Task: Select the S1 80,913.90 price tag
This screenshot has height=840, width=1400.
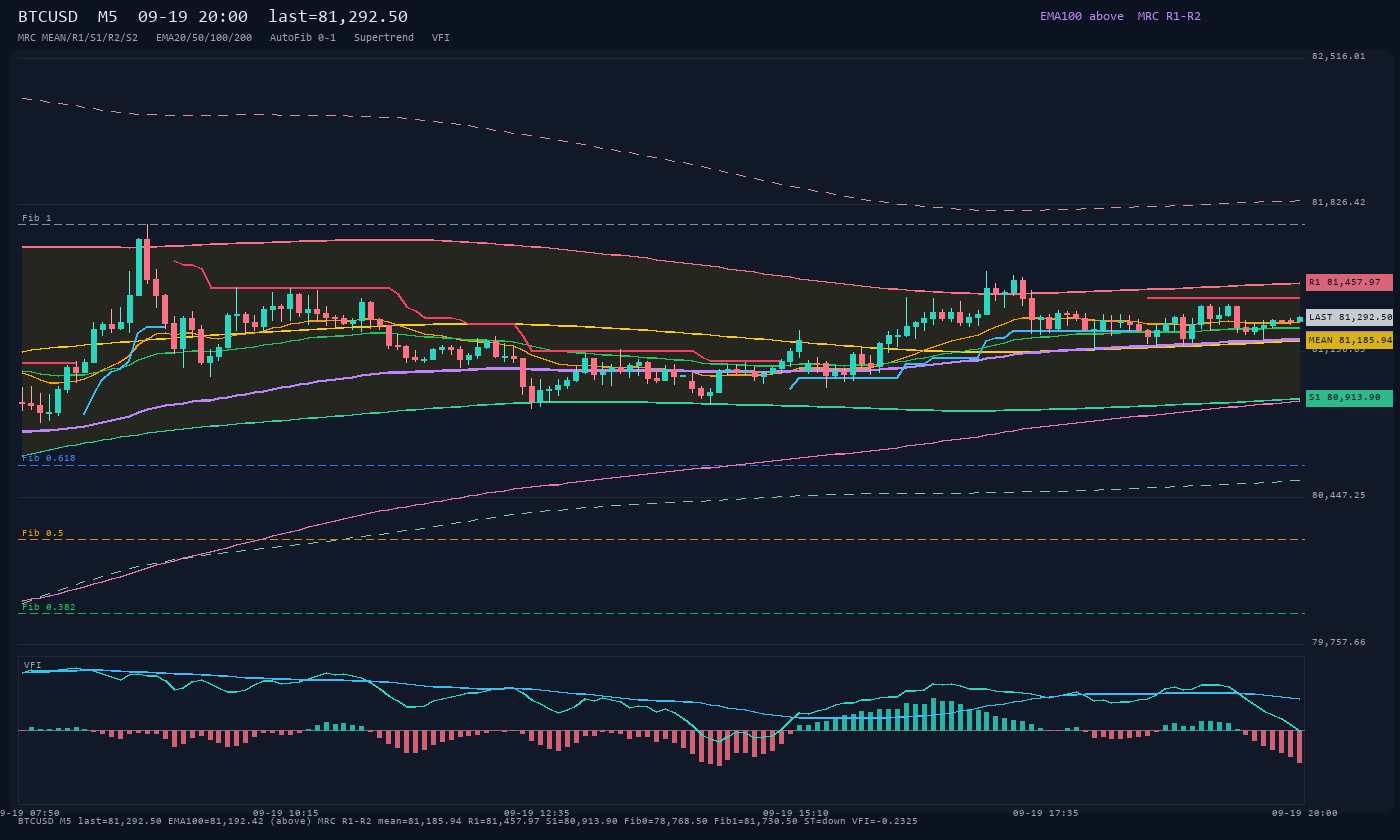Action: click(x=1349, y=398)
